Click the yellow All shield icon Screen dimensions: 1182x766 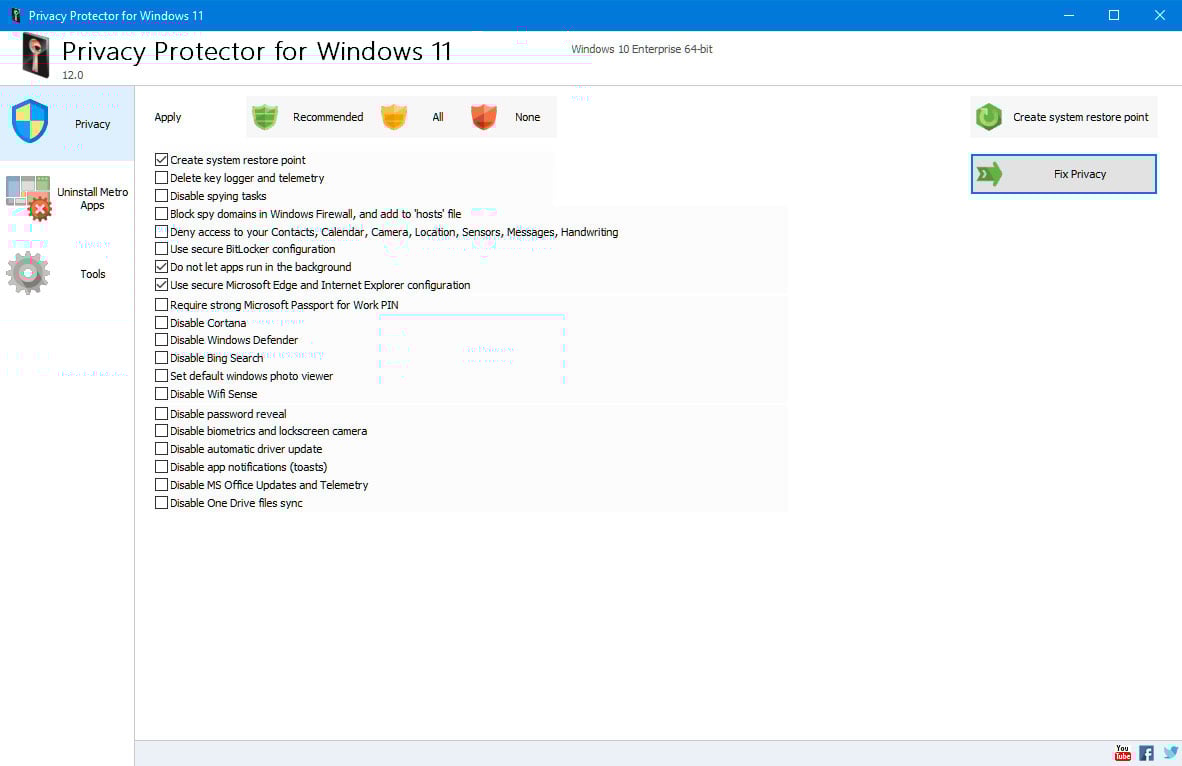tap(393, 117)
